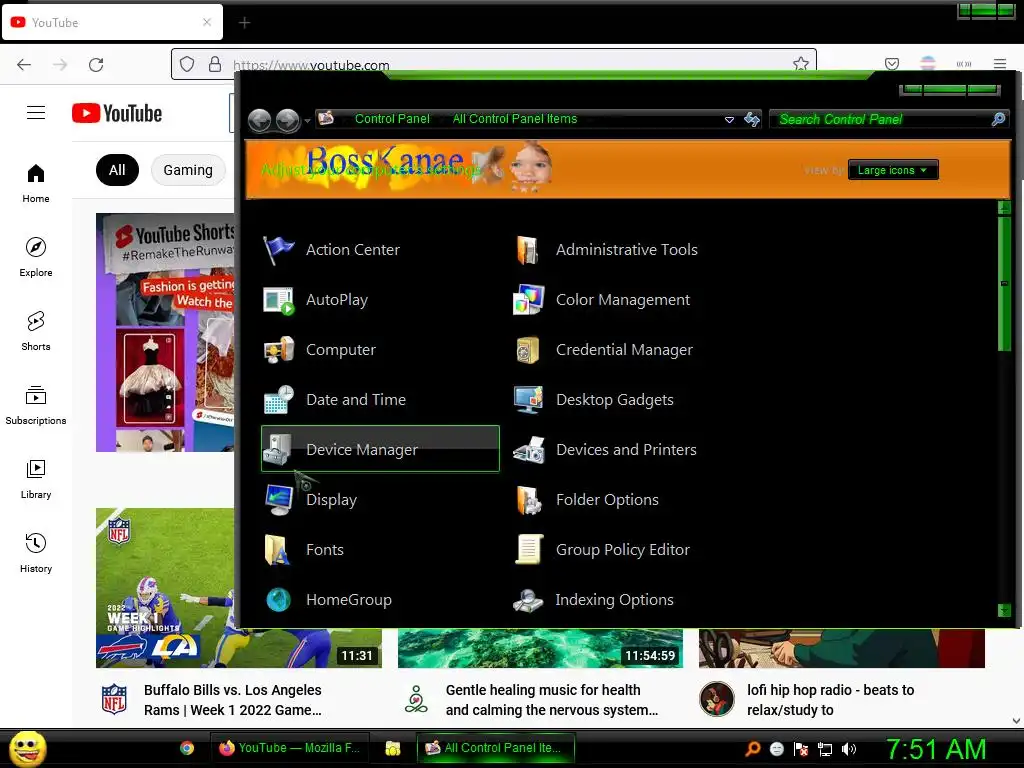
Task: Select the Gaming filter chip
Action: pyautogui.click(x=188, y=170)
